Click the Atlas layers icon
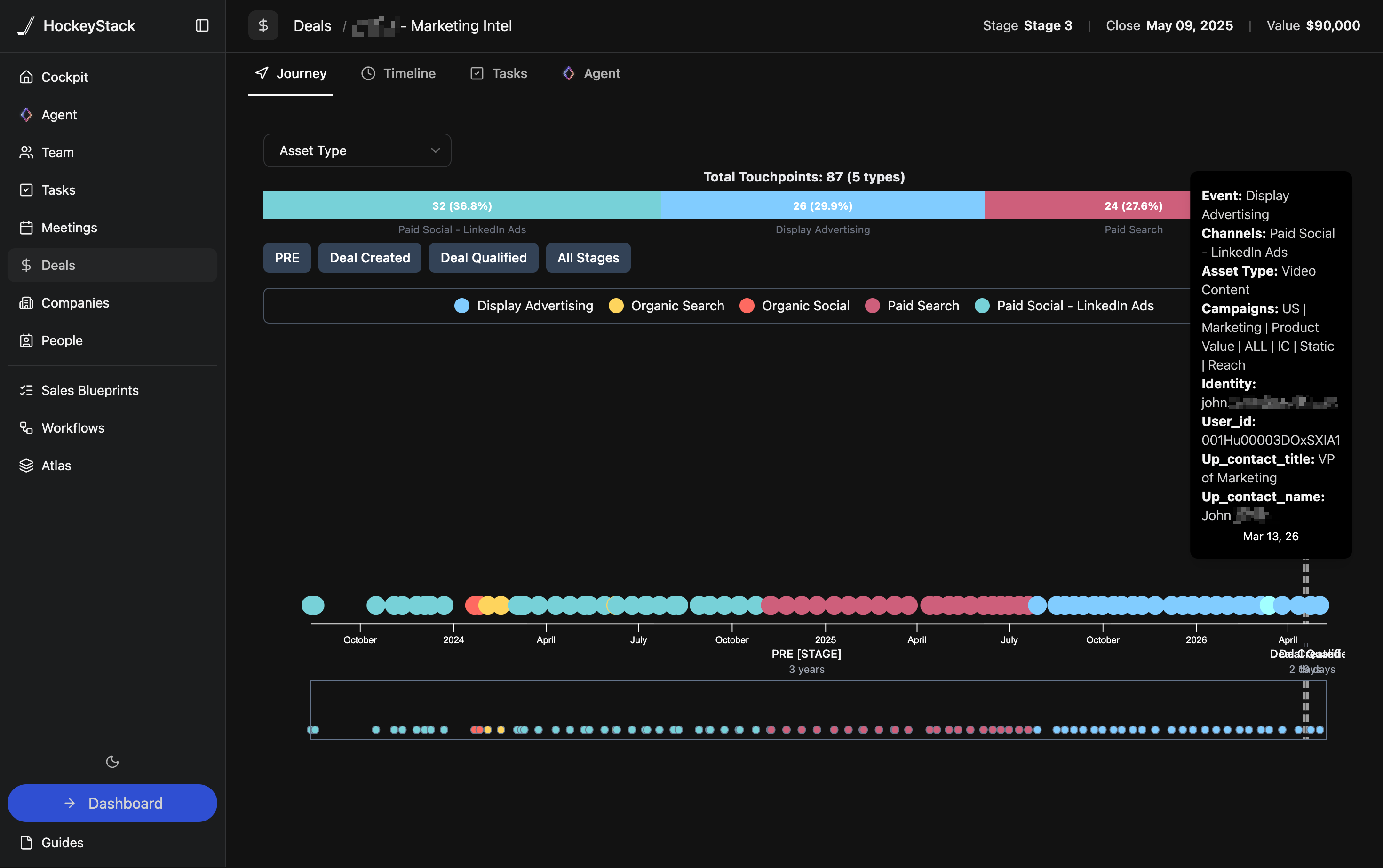 tap(26, 466)
